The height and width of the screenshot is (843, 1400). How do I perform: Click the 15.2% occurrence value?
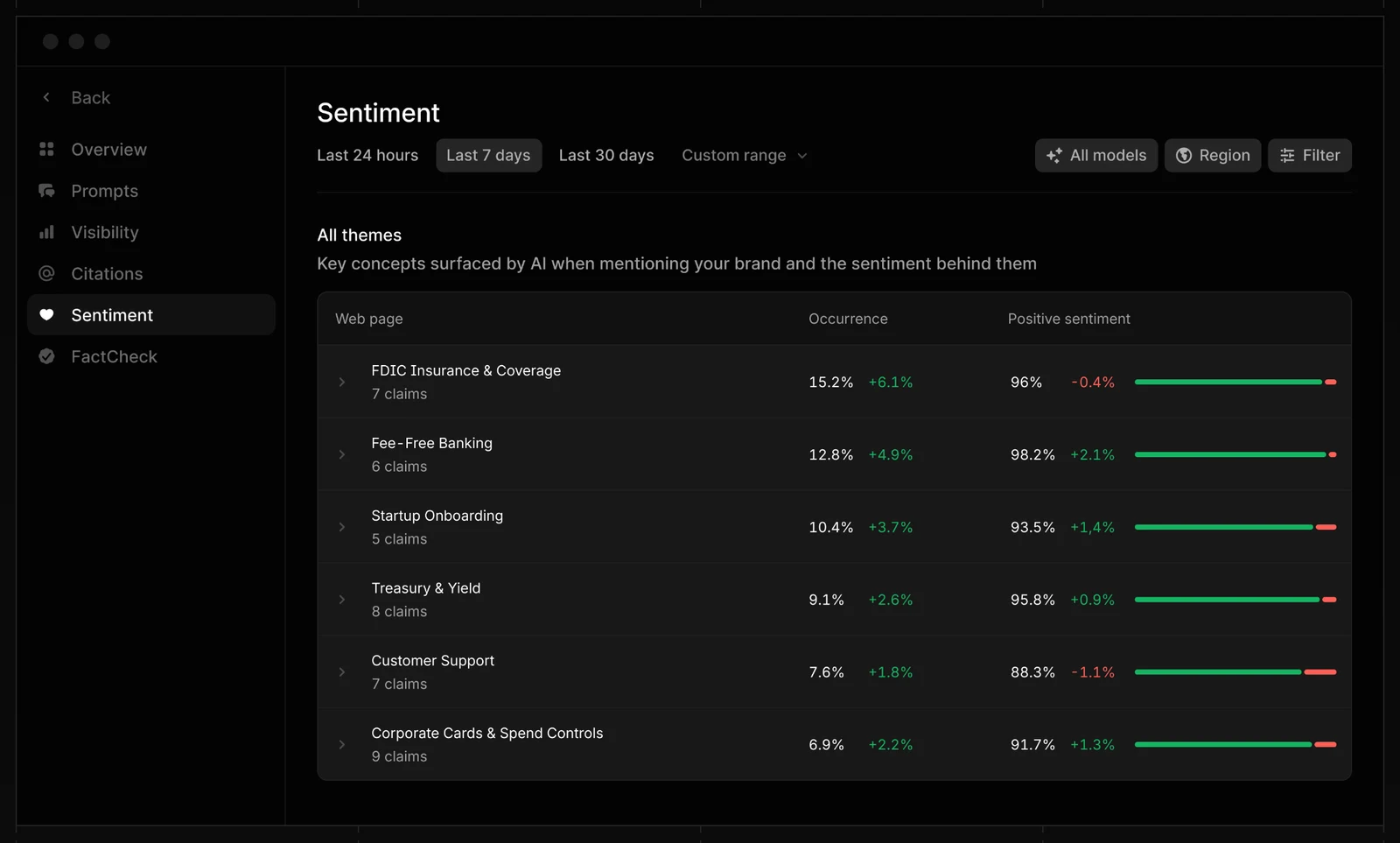point(830,382)
